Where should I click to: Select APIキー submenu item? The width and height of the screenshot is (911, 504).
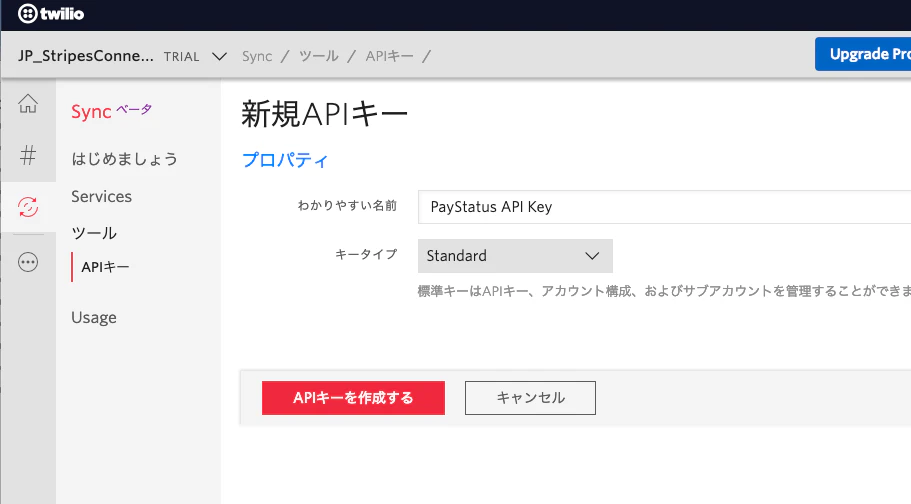pos(105,267)
